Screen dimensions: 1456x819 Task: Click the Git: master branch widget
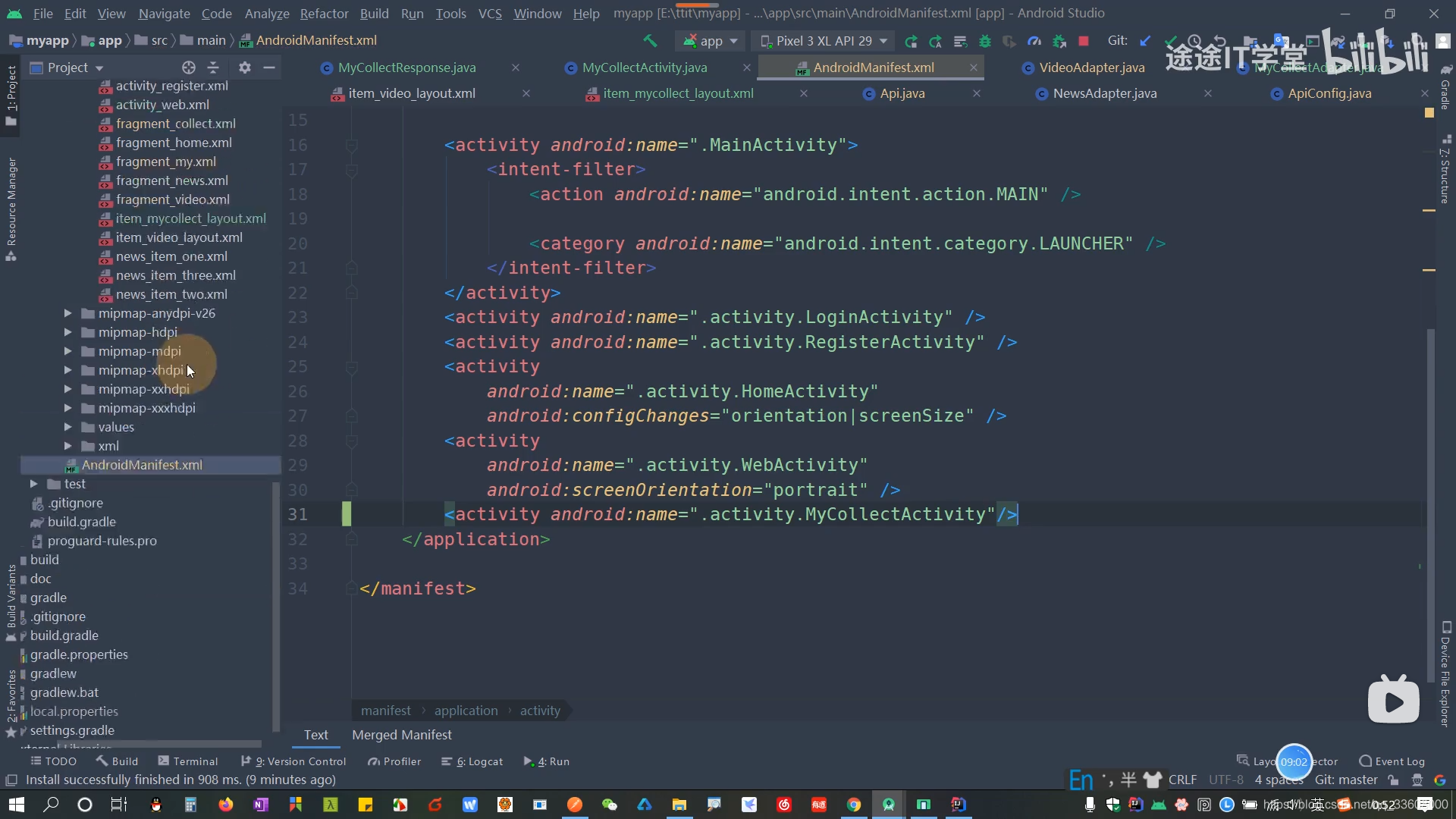tap(1346, 780)
